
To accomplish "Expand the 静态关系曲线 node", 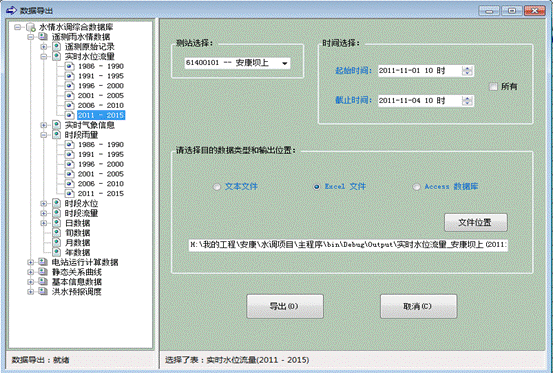I will 30,272.
